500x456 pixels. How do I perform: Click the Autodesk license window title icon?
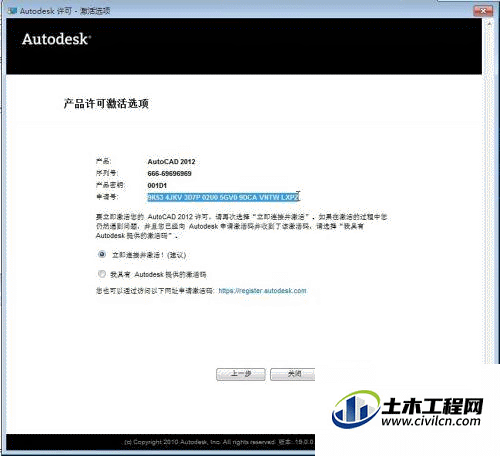13,11
